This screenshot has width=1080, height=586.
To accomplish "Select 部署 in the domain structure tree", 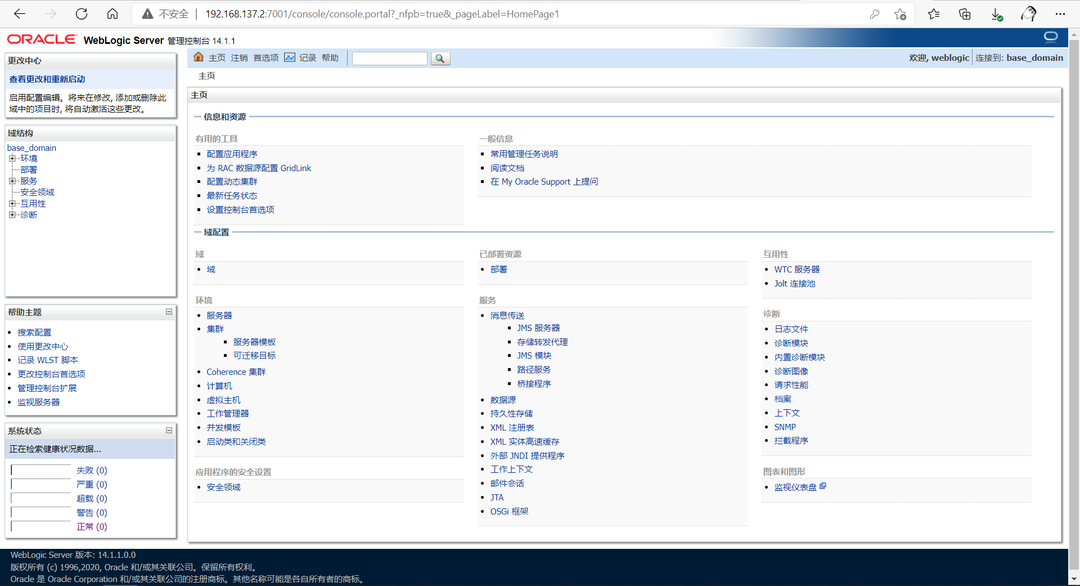I will [29, 170].
